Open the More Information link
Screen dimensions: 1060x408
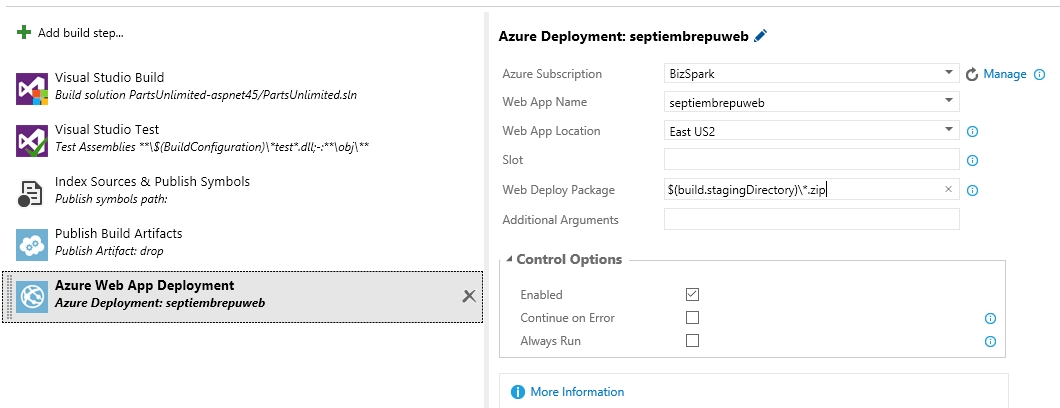pos(577,392)
